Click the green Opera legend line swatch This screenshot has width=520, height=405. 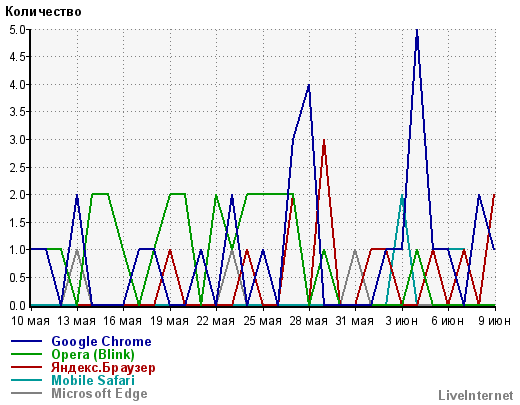(x=27, y=354)
